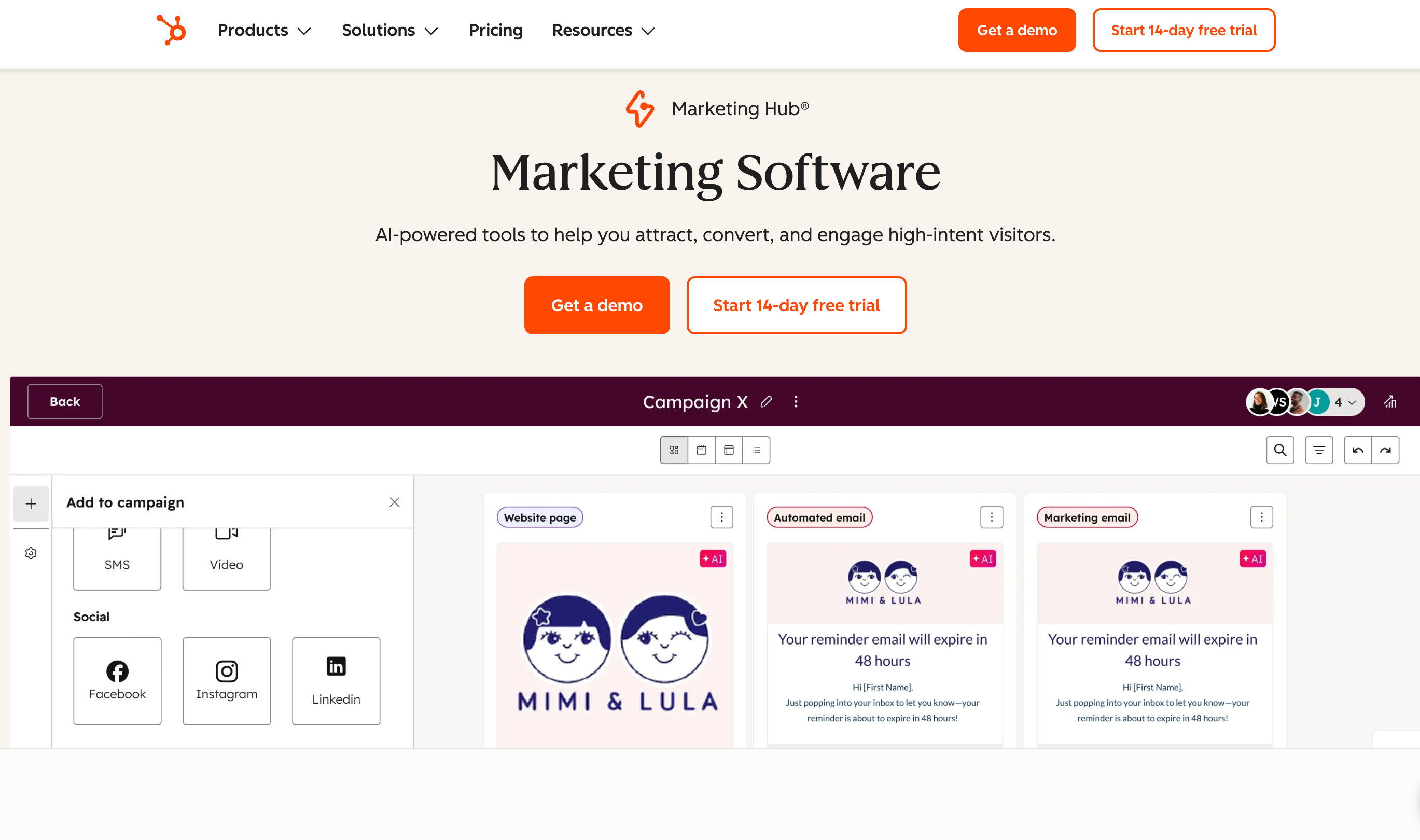Switch to the list view icon
The image size is (1420, 840).
pyautogui.click(x=757, y=450)
